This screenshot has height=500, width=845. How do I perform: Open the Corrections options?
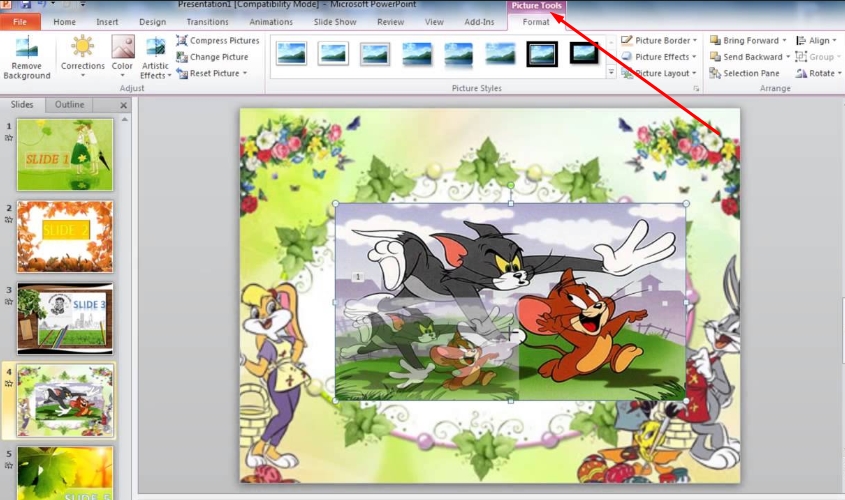pos(82,57)
